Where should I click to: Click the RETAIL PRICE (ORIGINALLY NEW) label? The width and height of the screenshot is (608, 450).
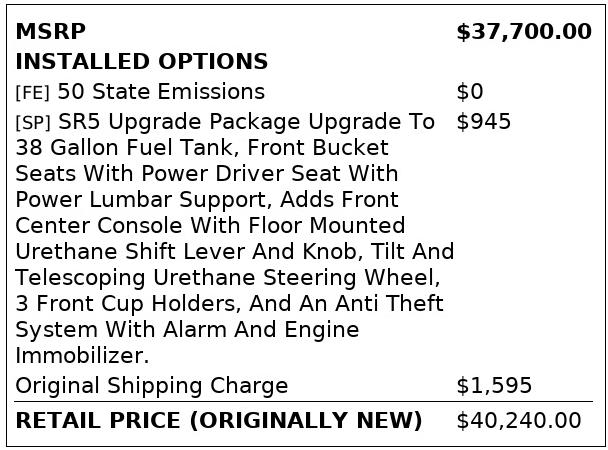click(219, 421)
